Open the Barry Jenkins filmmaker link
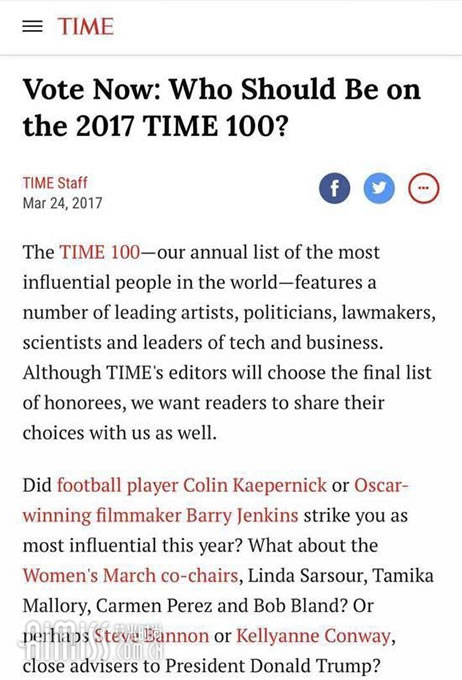 click(215, 500)
